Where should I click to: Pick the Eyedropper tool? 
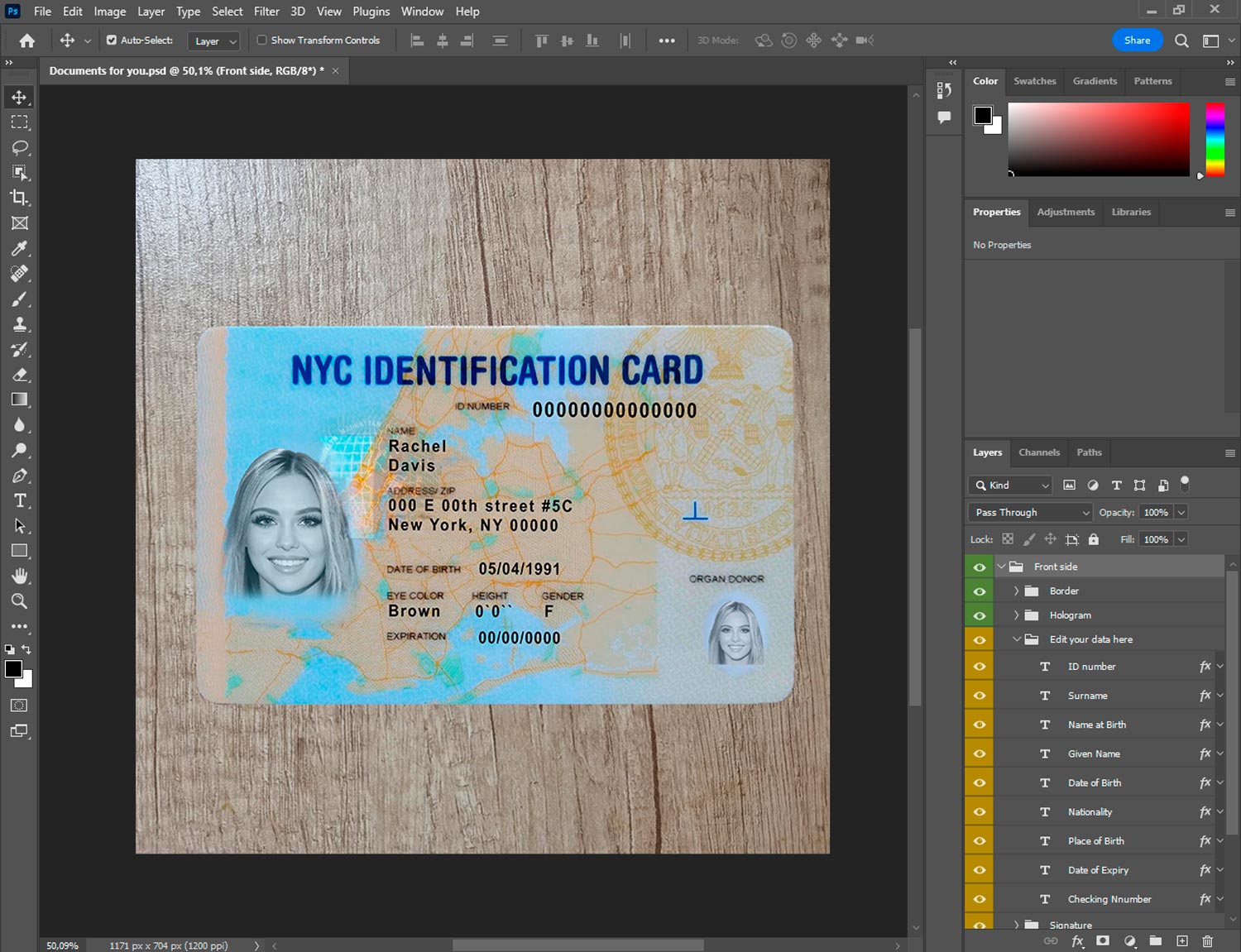(x=20, y=248)
